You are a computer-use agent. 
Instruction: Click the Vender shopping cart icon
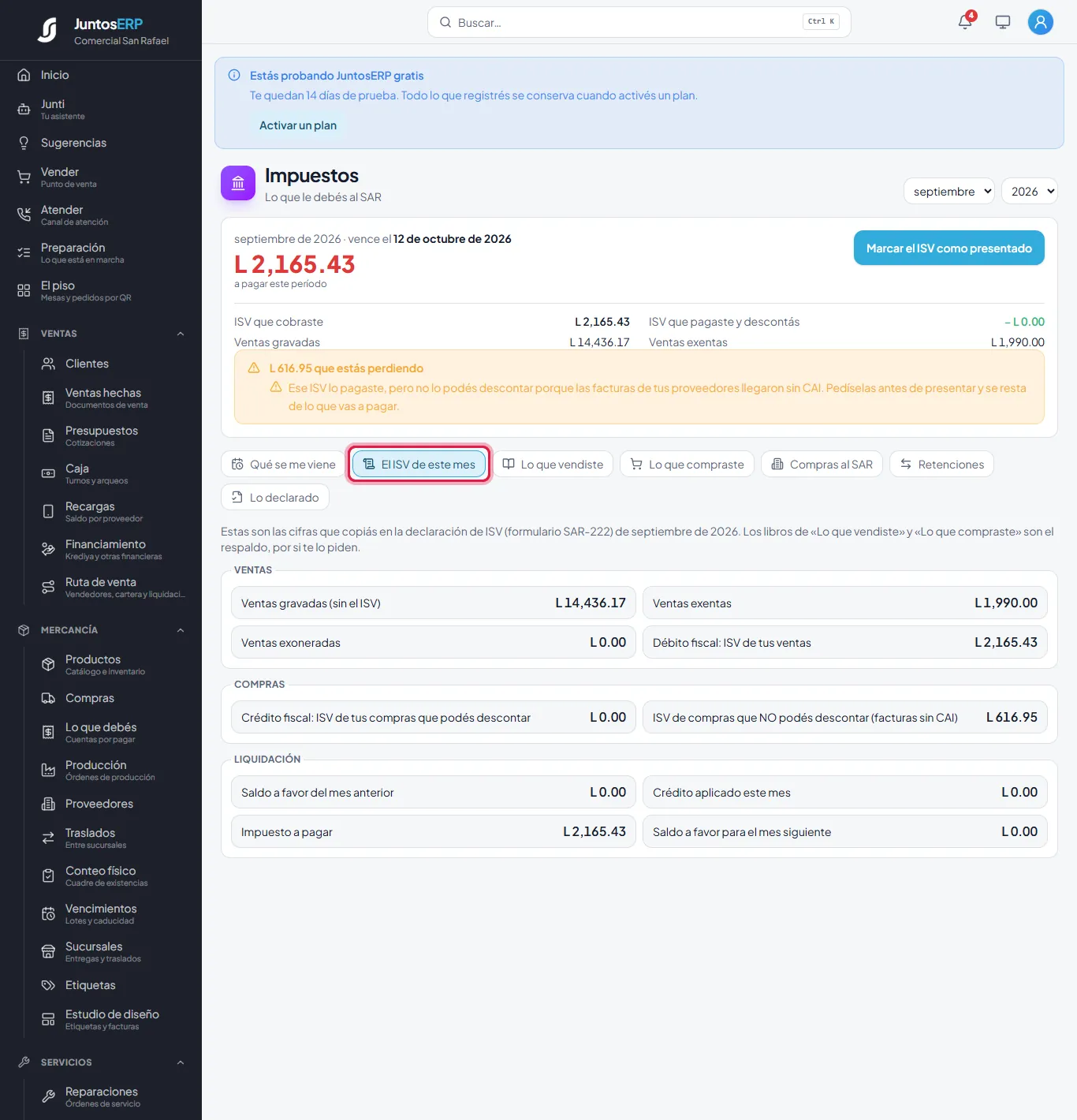point(24,177)
